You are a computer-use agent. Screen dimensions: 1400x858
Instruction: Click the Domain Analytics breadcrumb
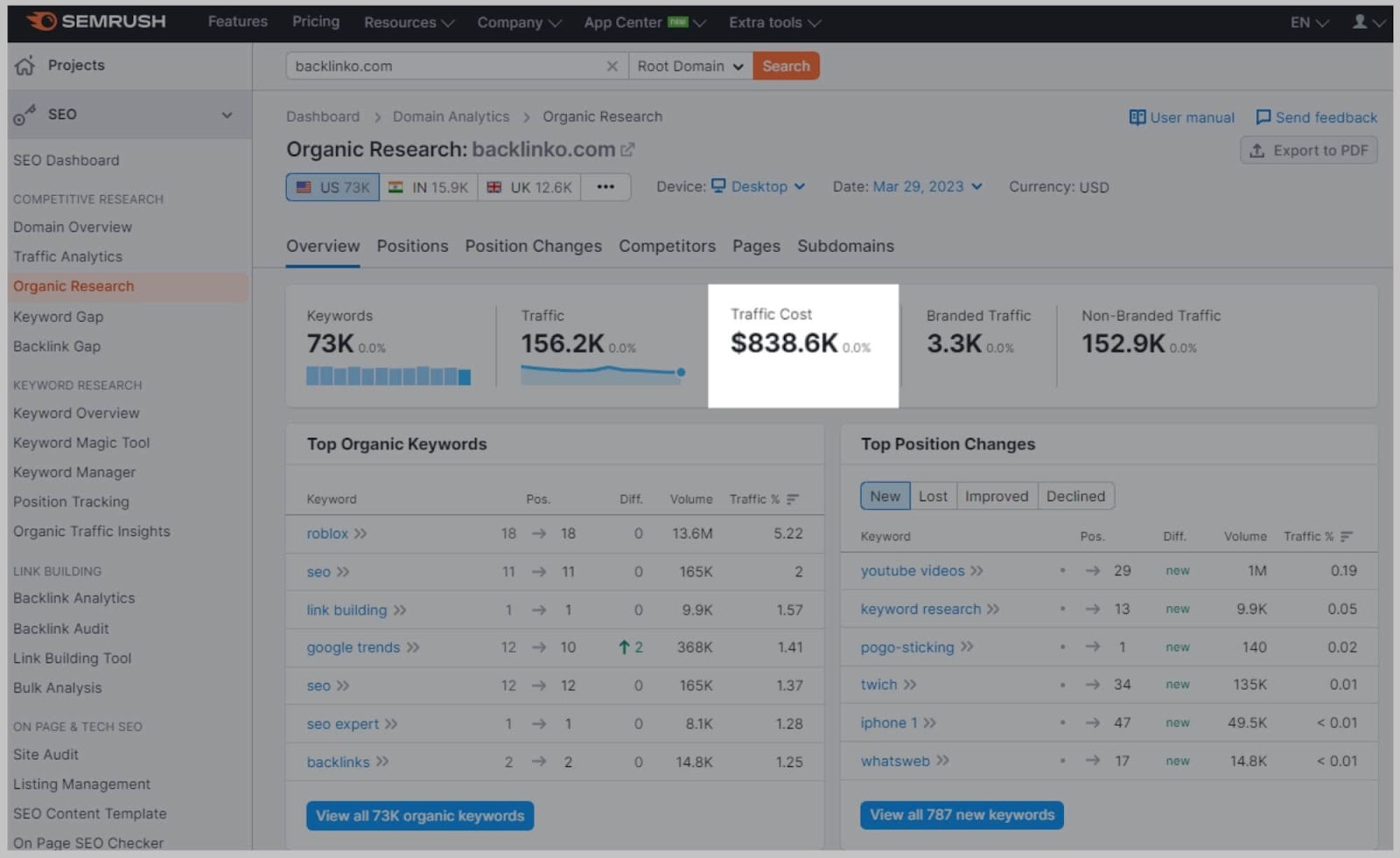451,116
